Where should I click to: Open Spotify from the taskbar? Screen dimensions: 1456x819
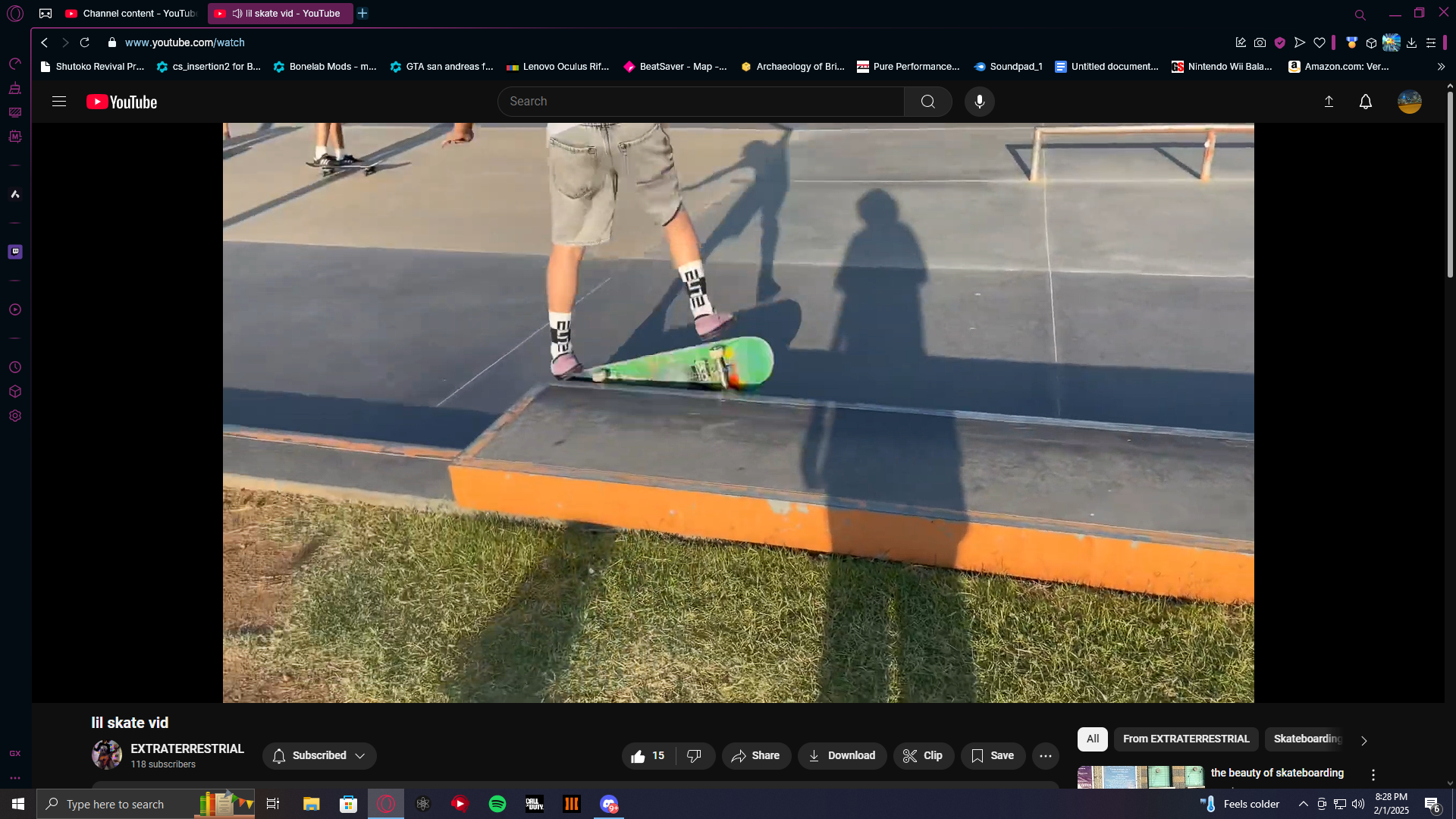(497, 804)
